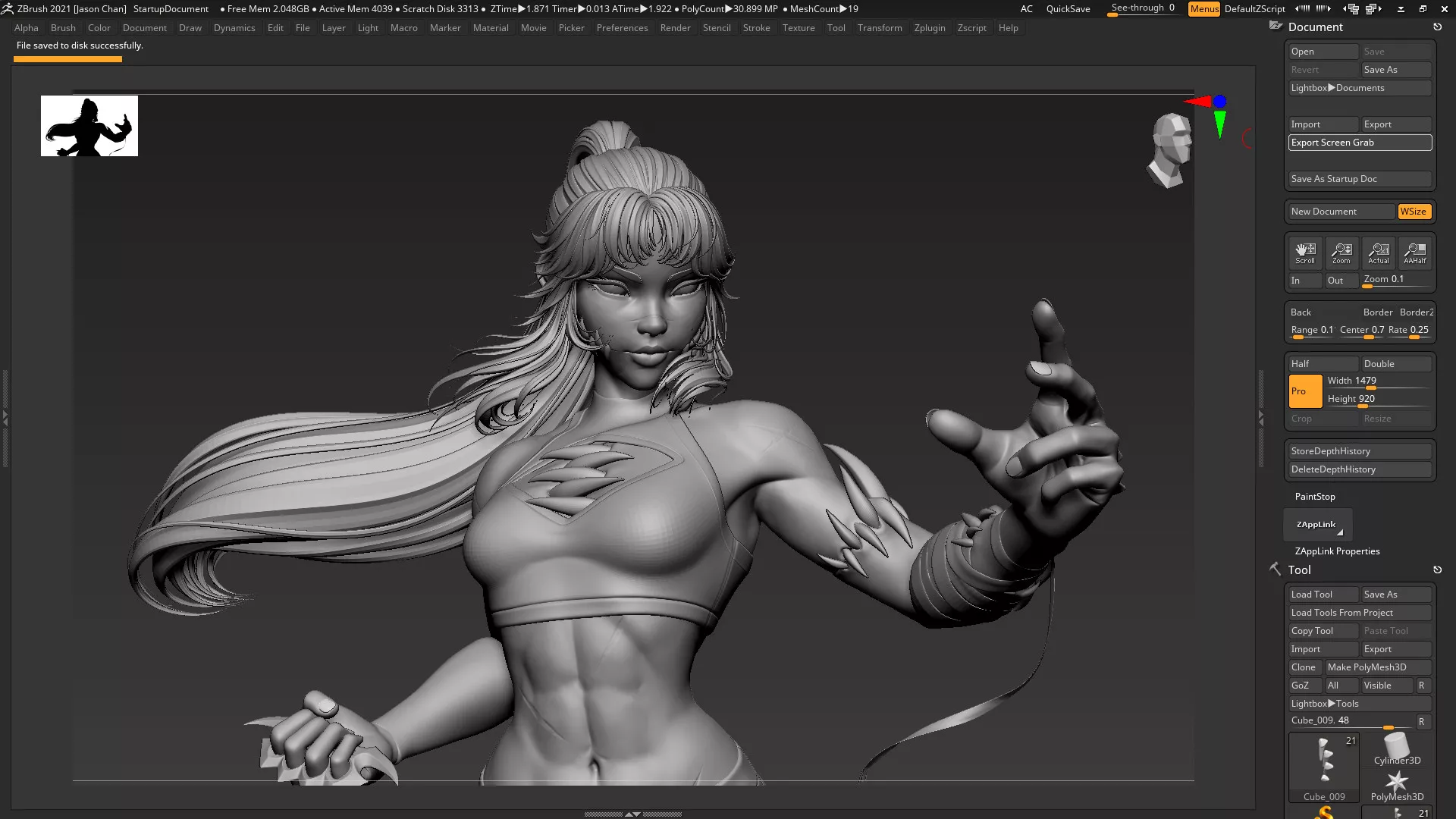
Task: Click the ZAppLink button icon
Action: coord(1317,525)
